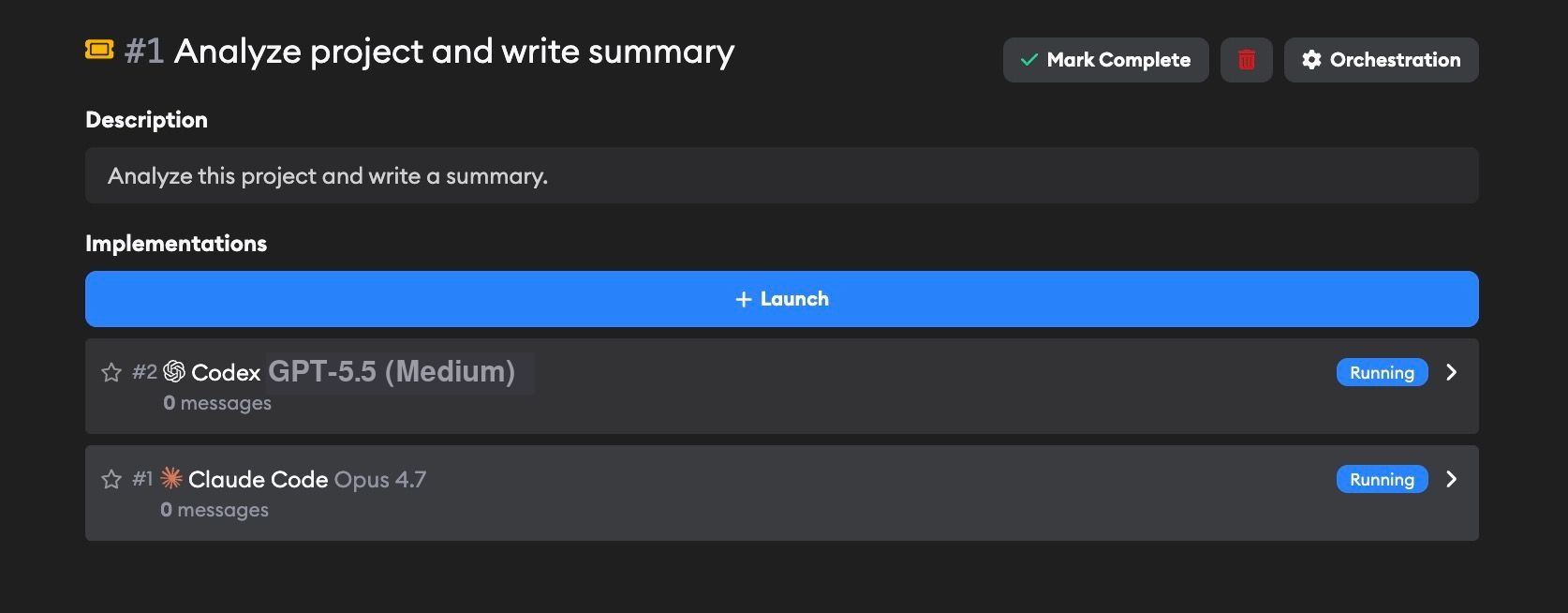
Task: Click the Running badge on Claude Code row
Action: (1382, 479)
